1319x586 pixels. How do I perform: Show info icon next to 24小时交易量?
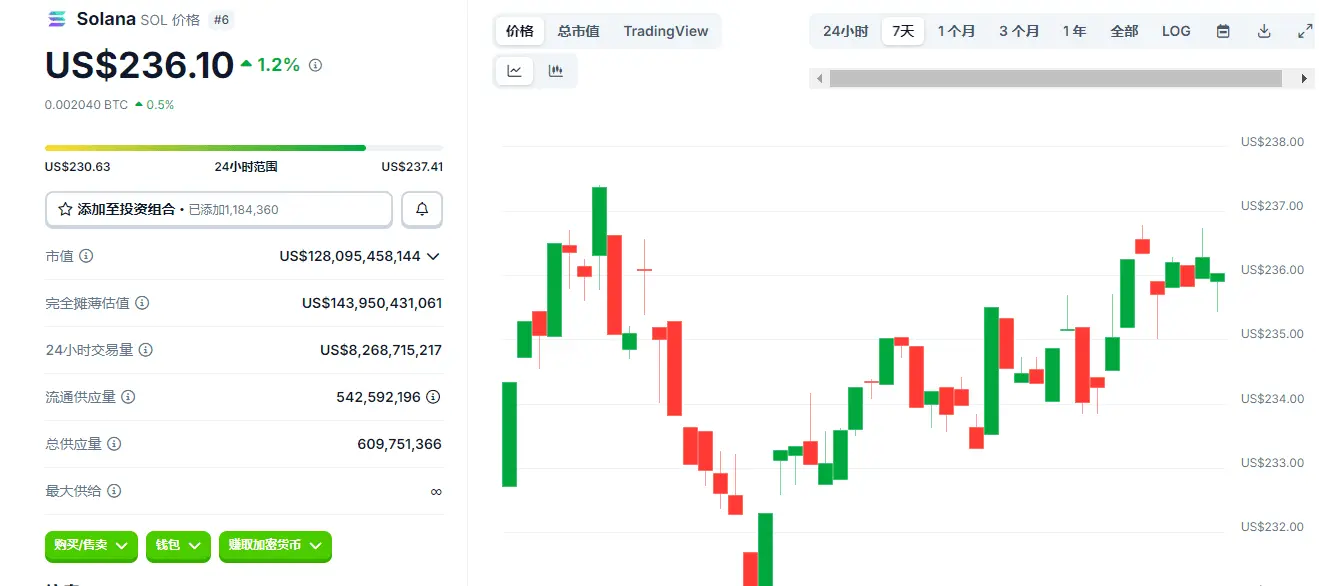[x=145, y=350]
